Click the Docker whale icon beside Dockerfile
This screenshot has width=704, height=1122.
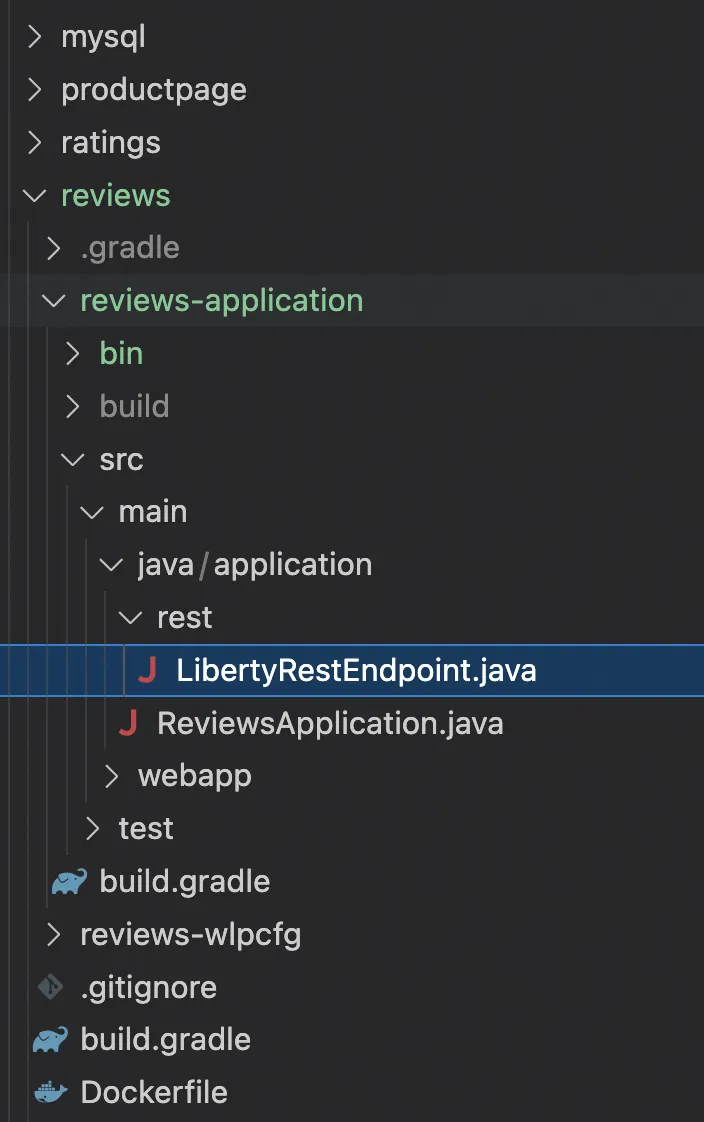[x=50, y=1092]
